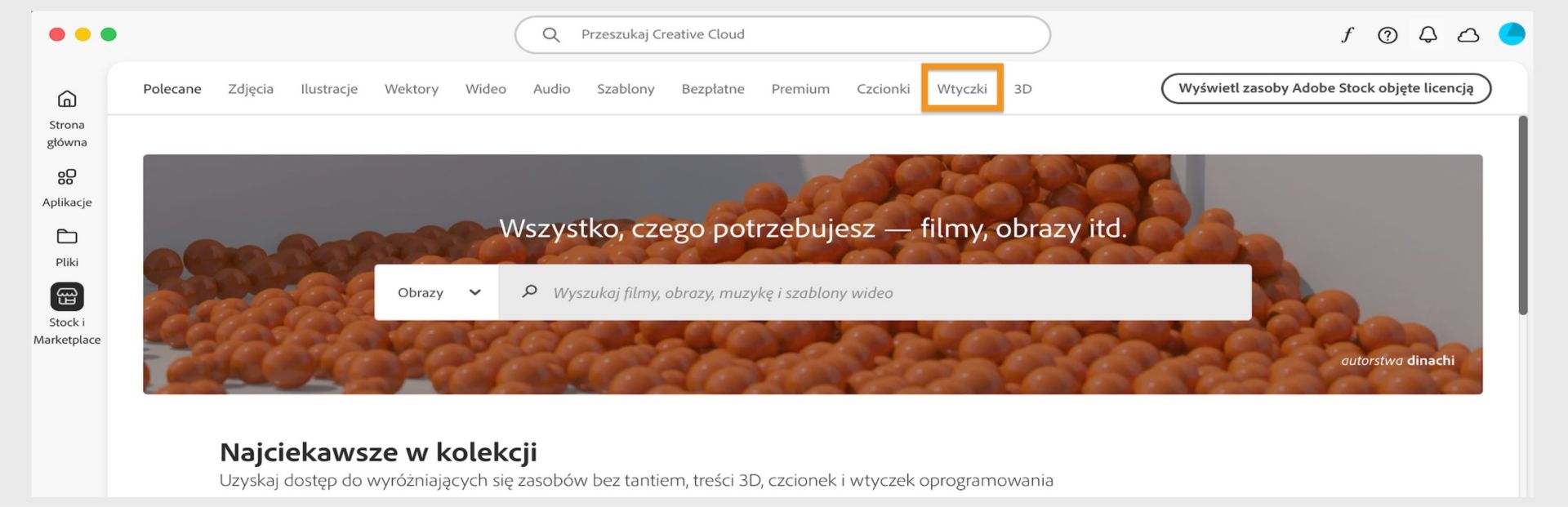The image size is (1568, 507).
Task: Switch to the Szablony tab
Action: (626, 89)
